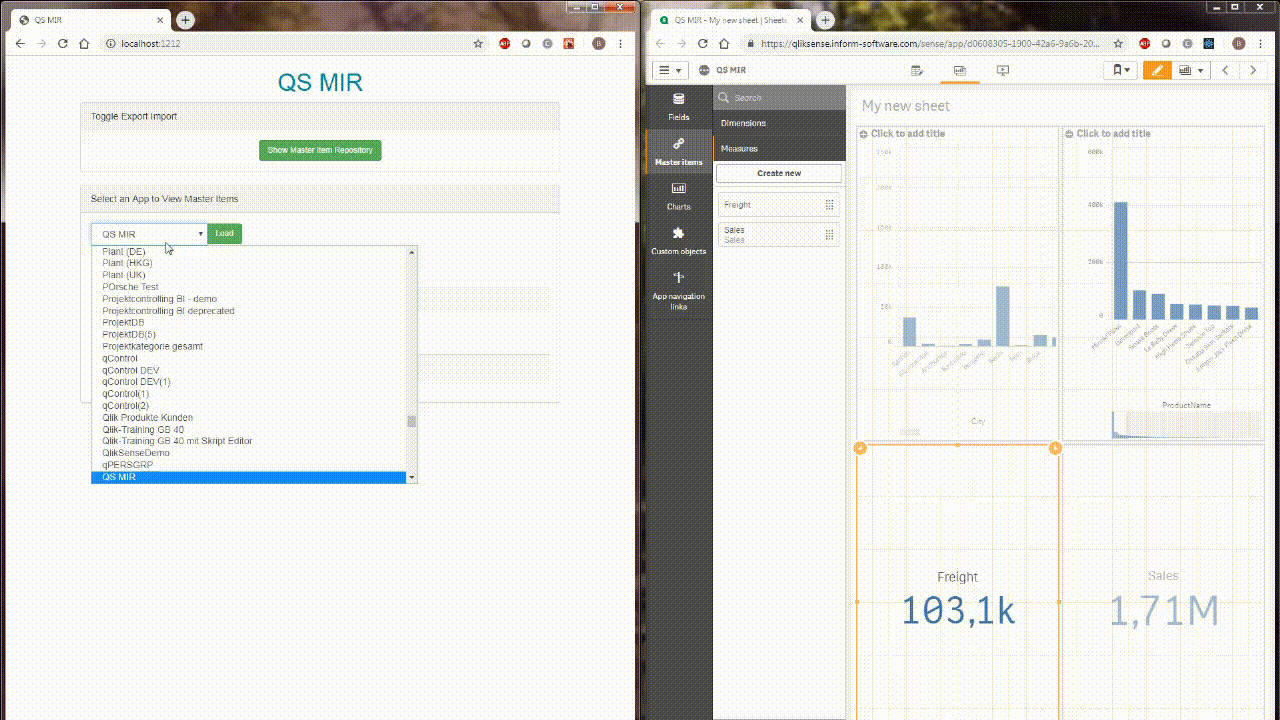Add title to the City bar chart
This screenshot has width=1280, height=720.
[x=907, y=133]
